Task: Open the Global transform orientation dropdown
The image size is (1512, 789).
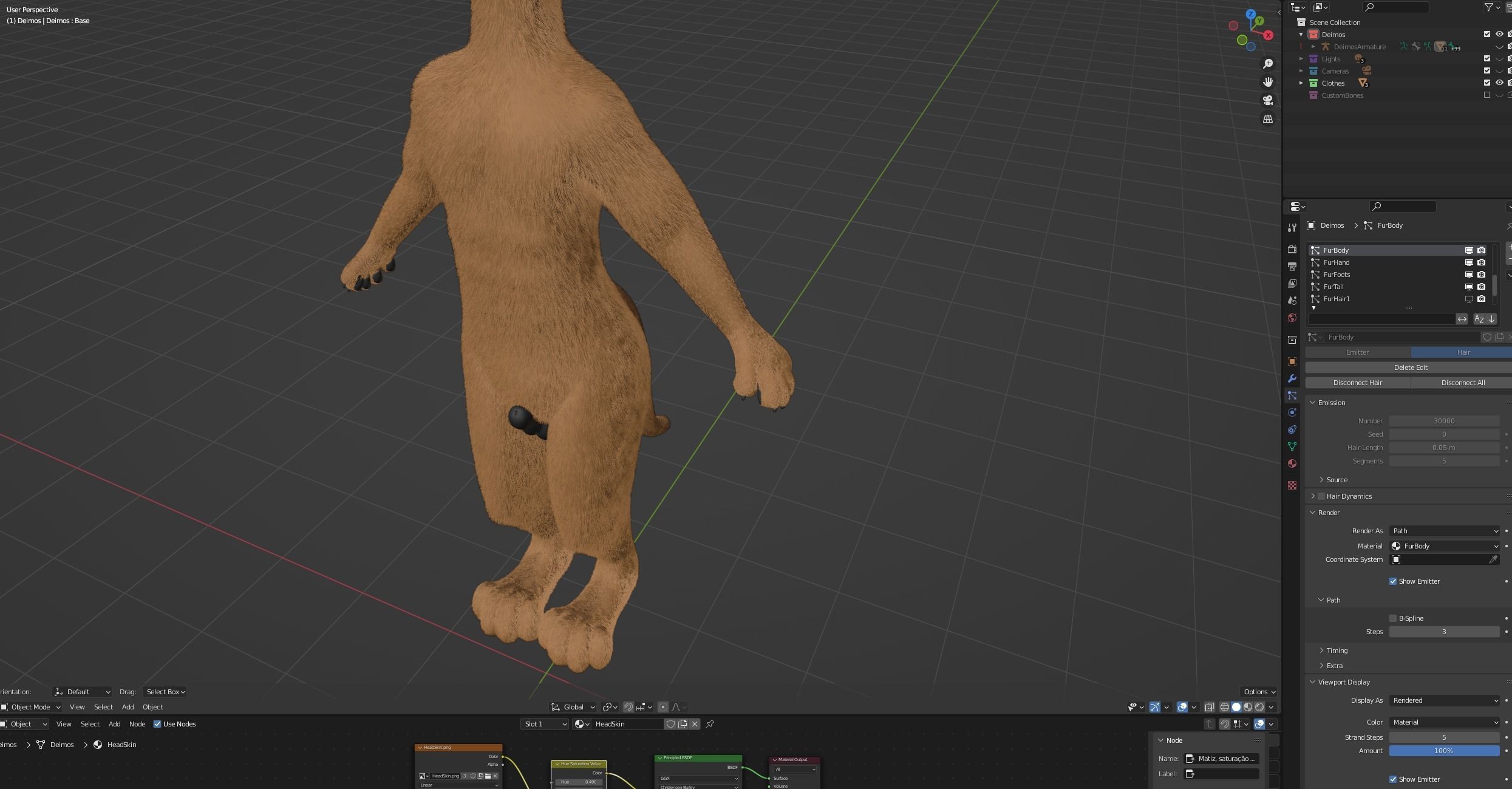Action: pyautogui.click(x=573, y=707)
